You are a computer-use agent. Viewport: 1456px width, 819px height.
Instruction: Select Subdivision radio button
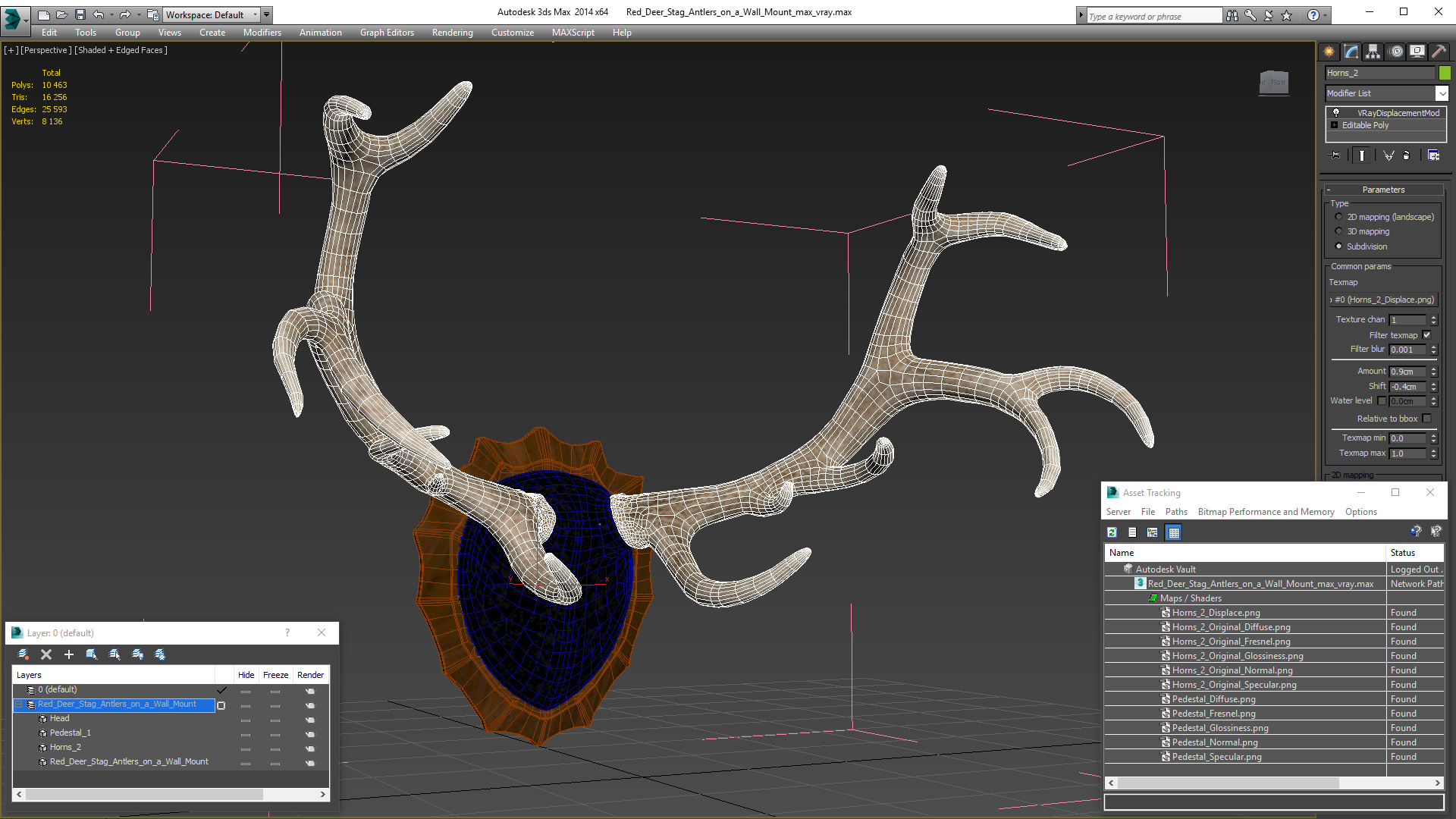[x=1338, y=246]
